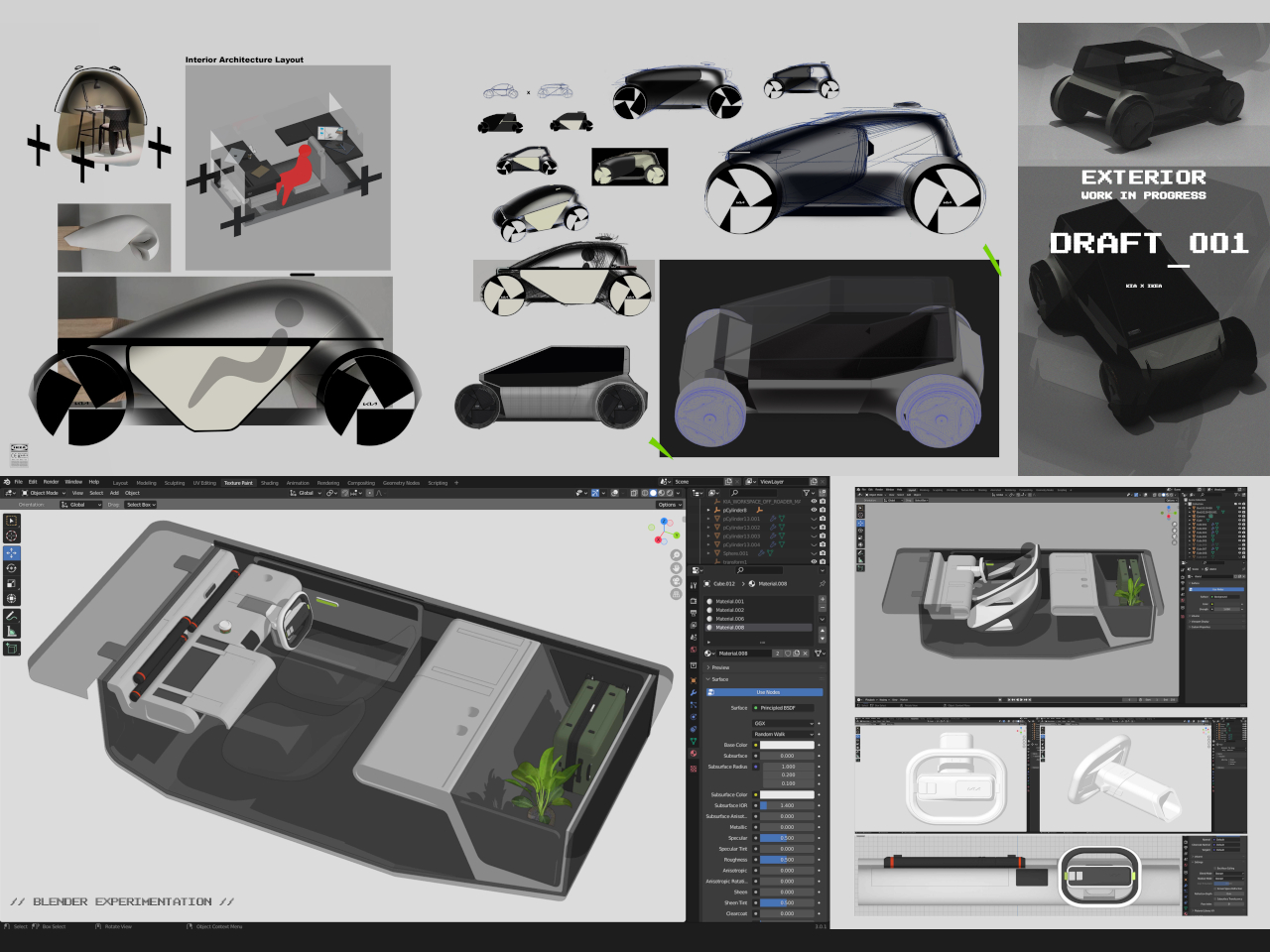This screenshot has height=952, width=1270.
Task: Click the 3D Cursor tool
Action: click(x=12, y=535)
